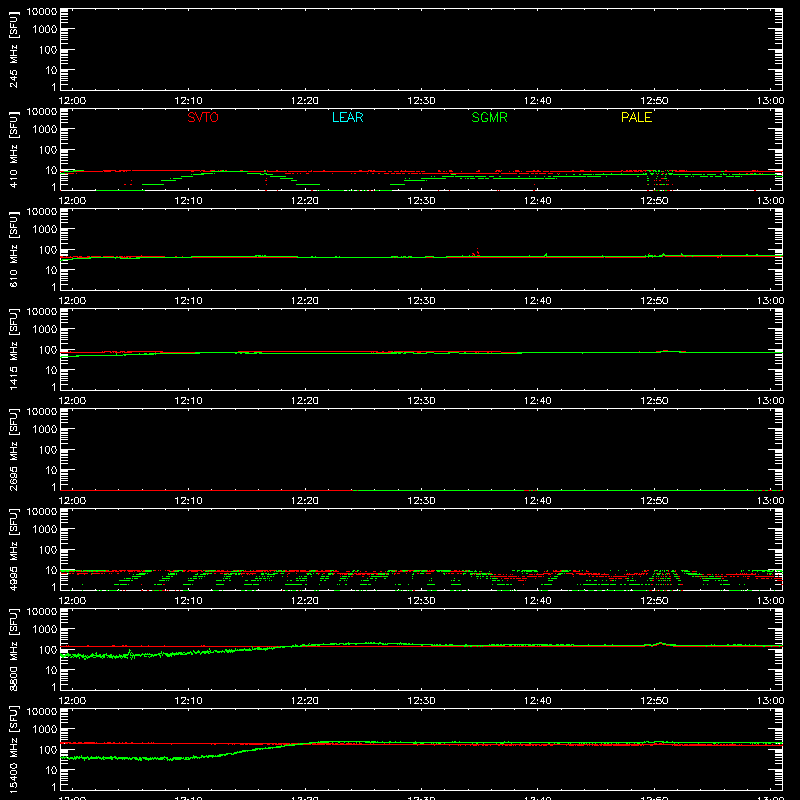The width and height of the screenshot is (800, 800).
Task: Click 12:30 time label below 1415 MHz panel
Action: 421,401
